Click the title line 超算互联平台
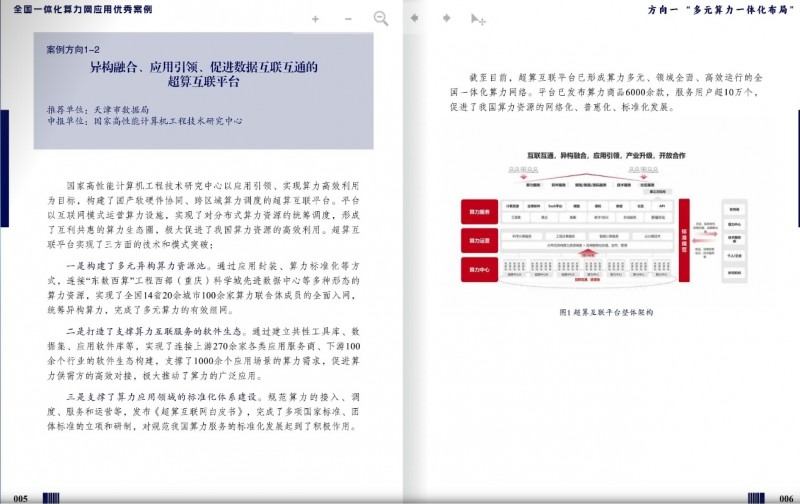 point(204,81)
